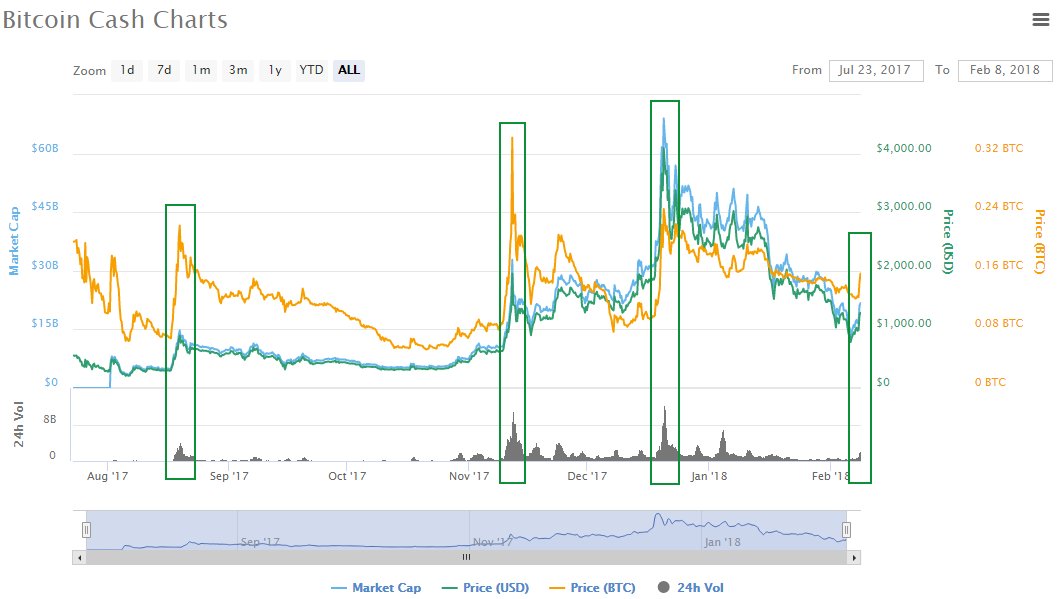Click the Nov '17 x-axis label
Image resolution: width=1057 pixels, height=599 pixels.
(x=469, y=476)
